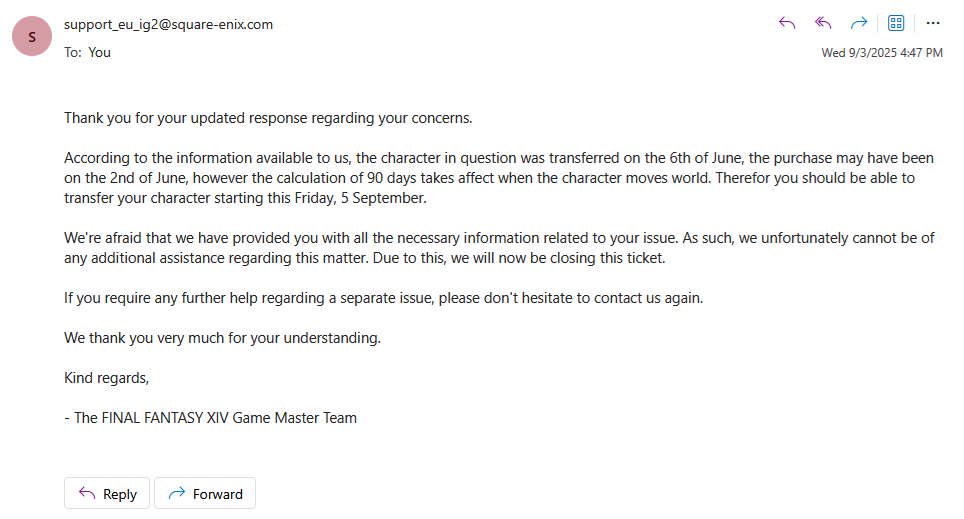
Task: Click the line "We thank you very much"
Action: (222, 338)
